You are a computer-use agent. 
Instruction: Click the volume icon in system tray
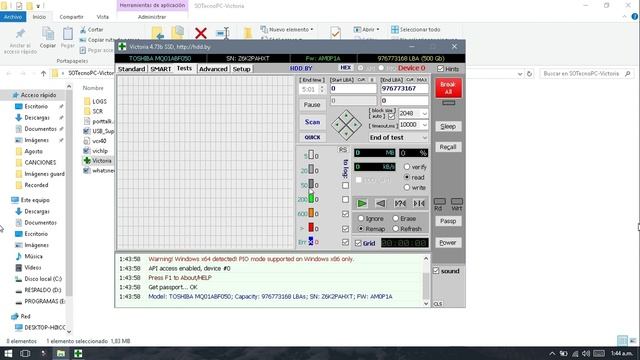coord(586,353)
